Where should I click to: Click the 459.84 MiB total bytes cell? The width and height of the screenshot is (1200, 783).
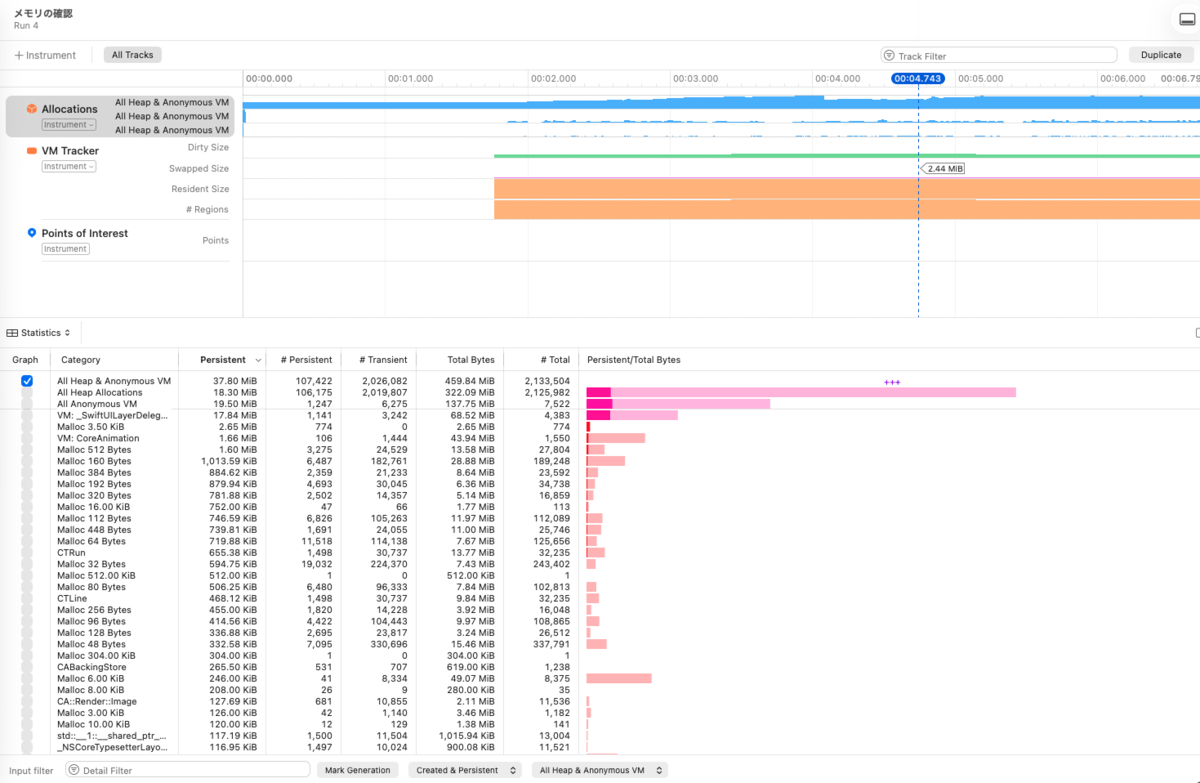click(x=469, y=381)
